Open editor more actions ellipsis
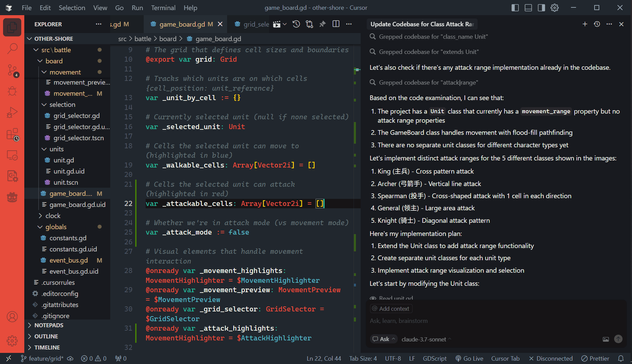This screenshot has height=364, width=632. tap(349, 24)
